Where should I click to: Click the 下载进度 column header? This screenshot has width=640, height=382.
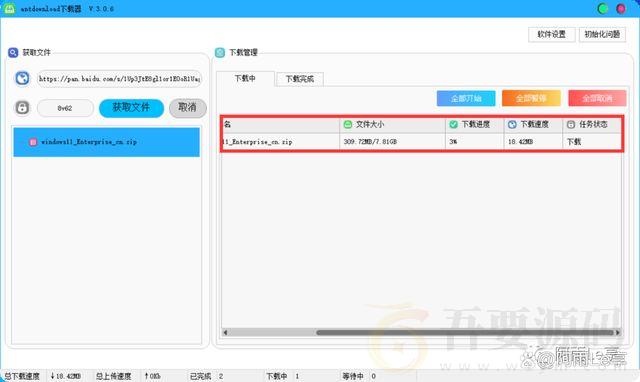[474, 124]
